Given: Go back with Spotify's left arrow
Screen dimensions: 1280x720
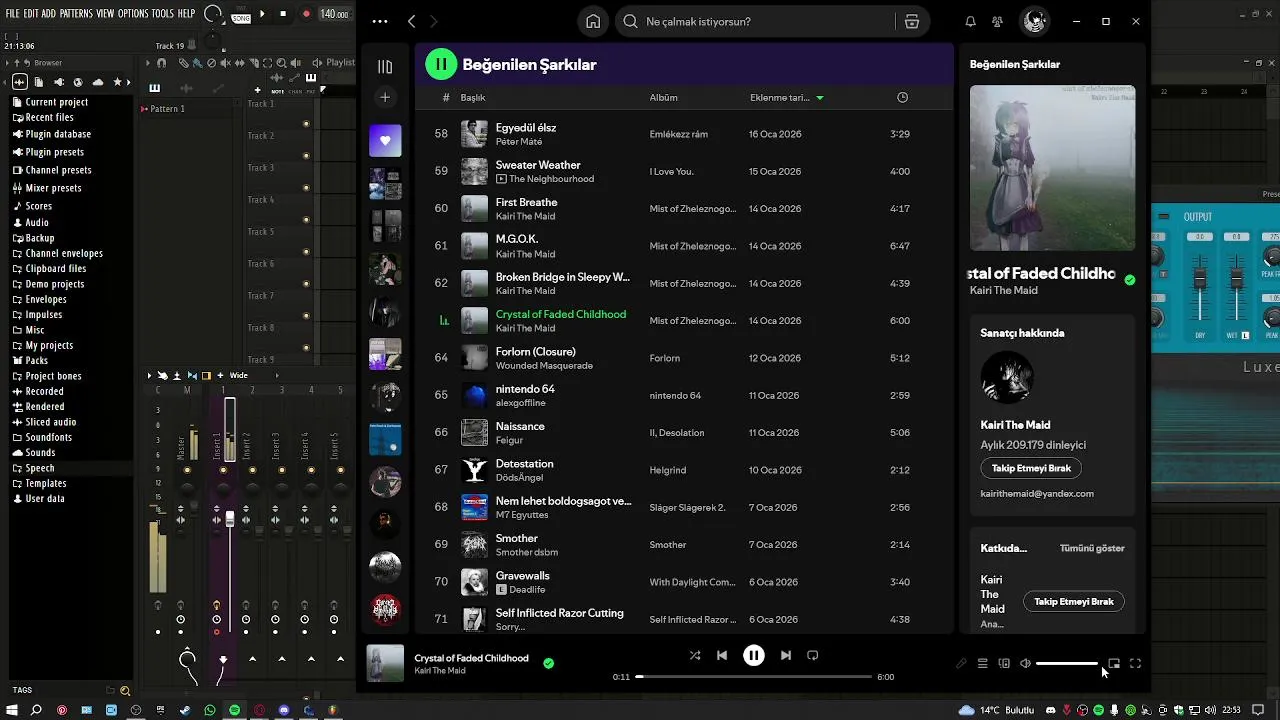Looking at the screenshot, I should point(412,21).
